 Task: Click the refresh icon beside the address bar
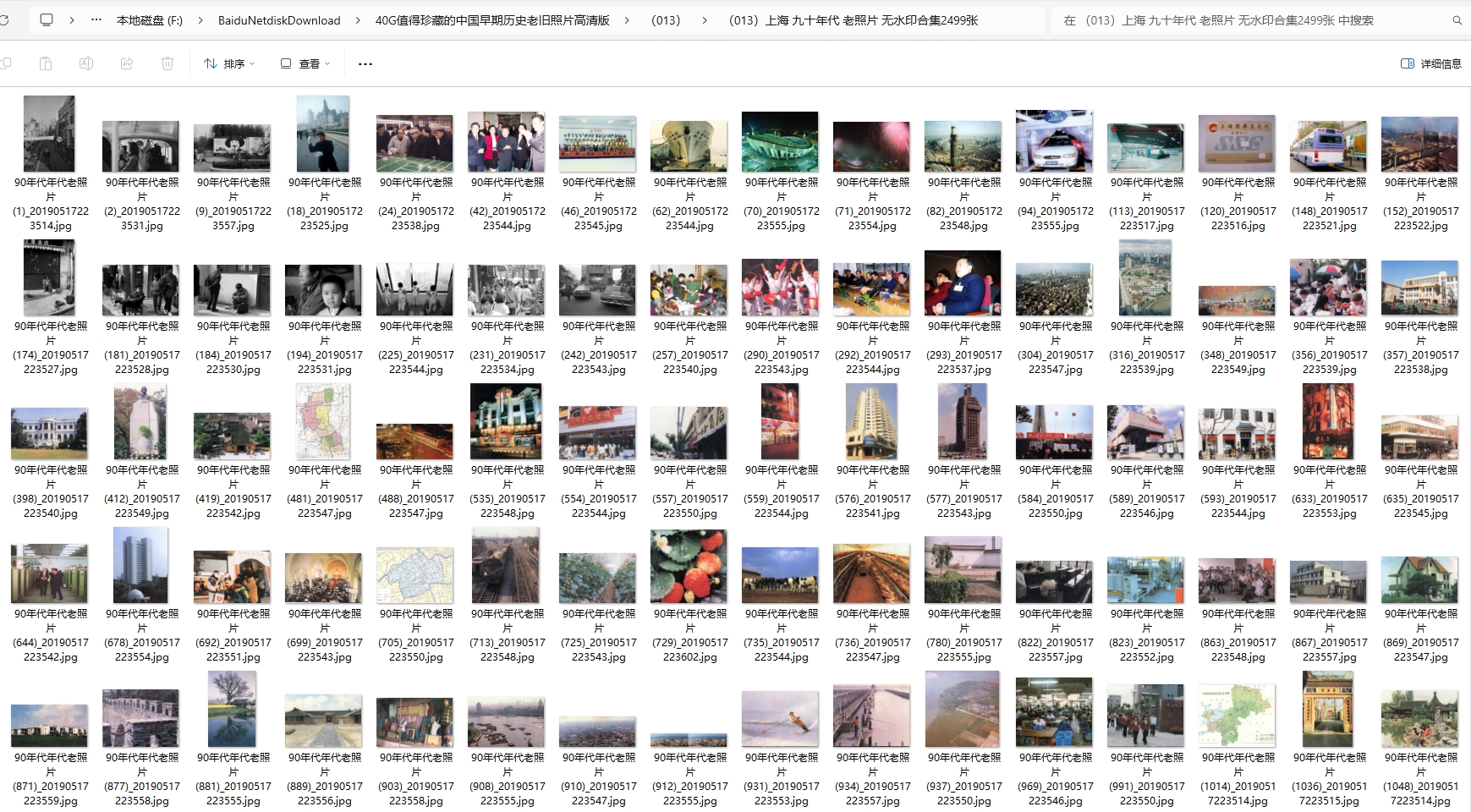pos(4,19)
